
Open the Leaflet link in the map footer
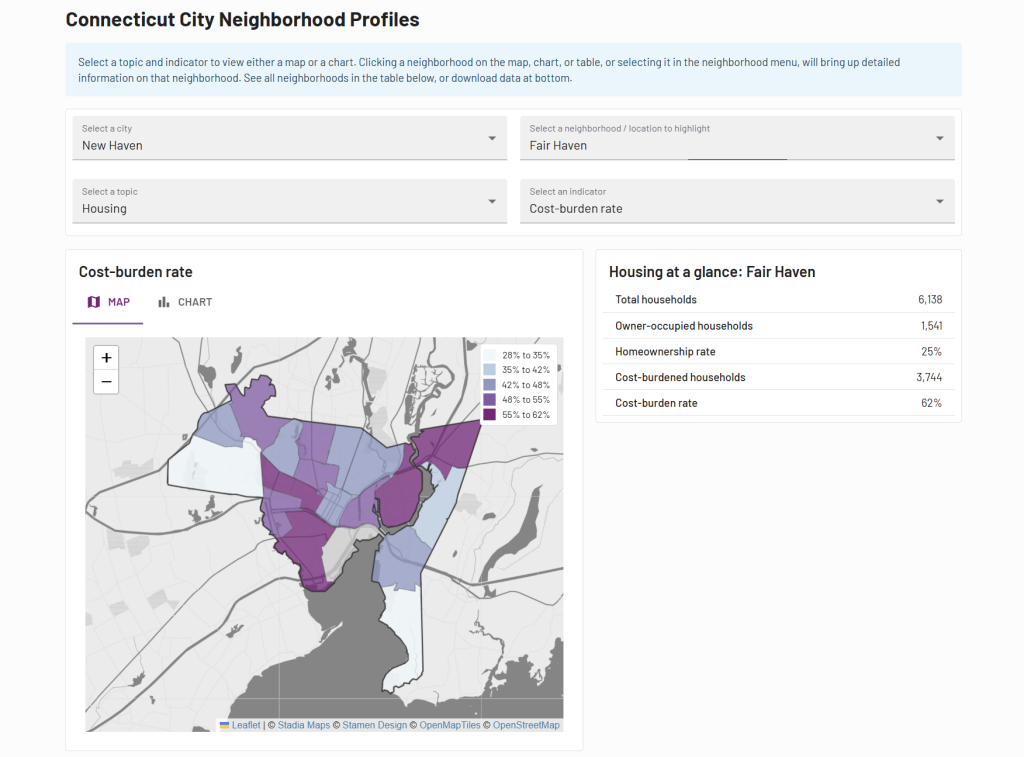245,725
